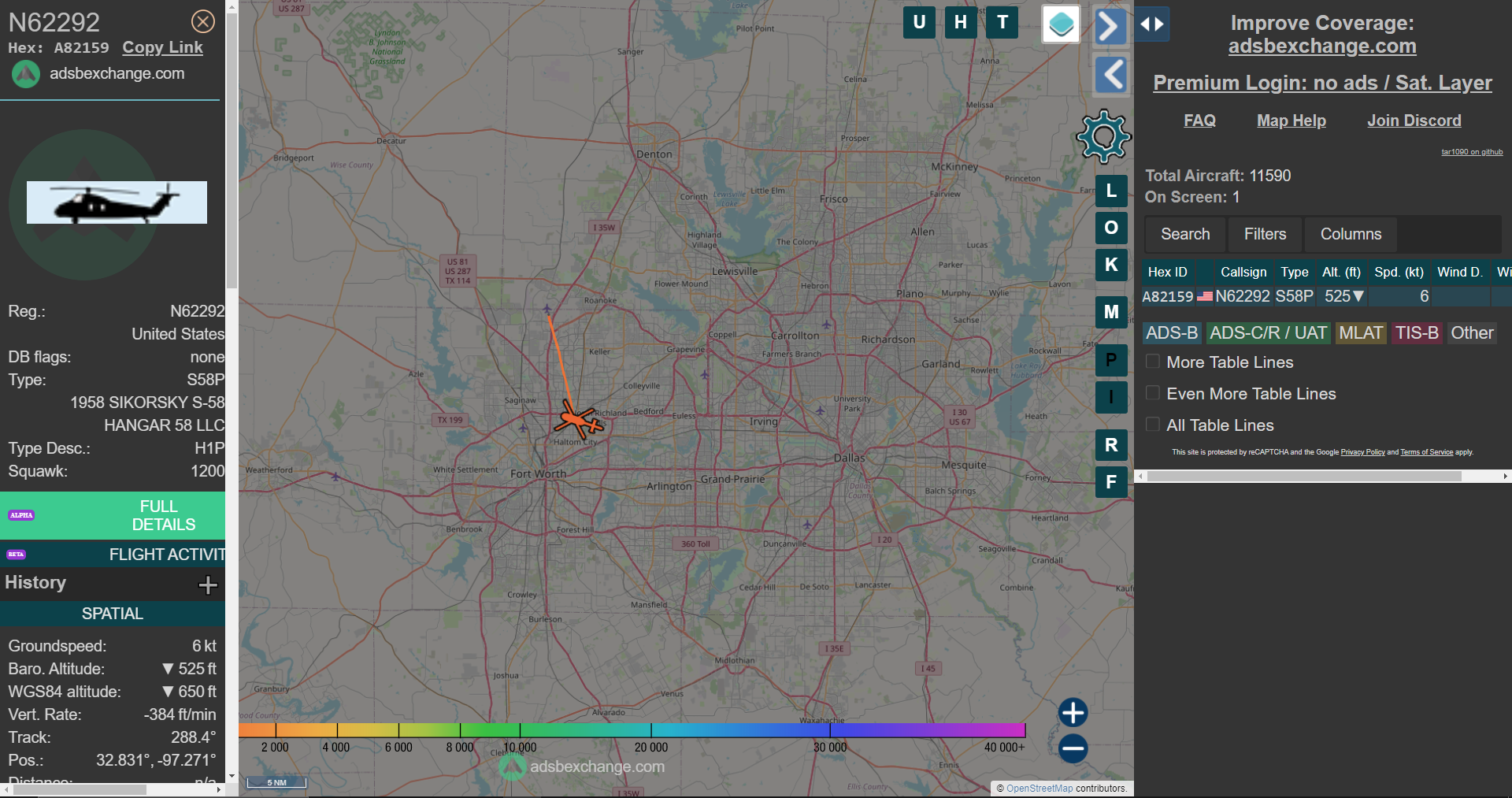Viewport: 1512px width, 798px height.
Task: Click the F map button
Action: (1111, 482)
